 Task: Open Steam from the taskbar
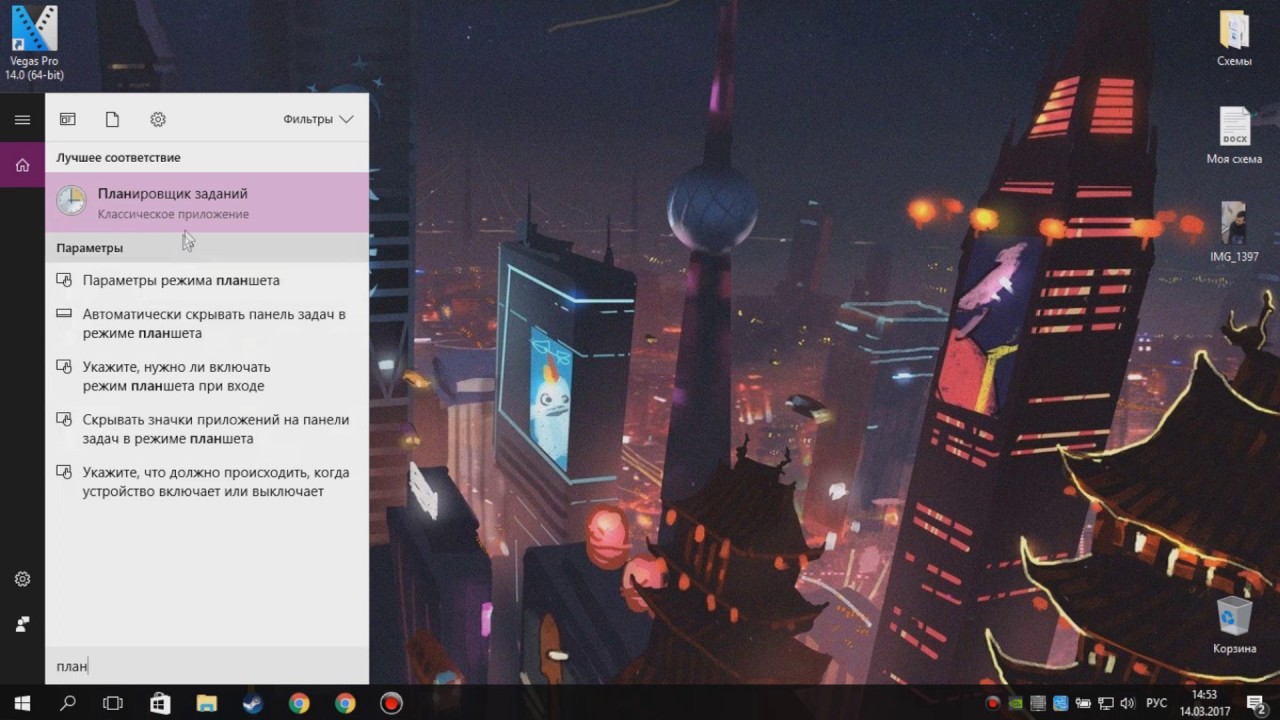coord(252,703)
